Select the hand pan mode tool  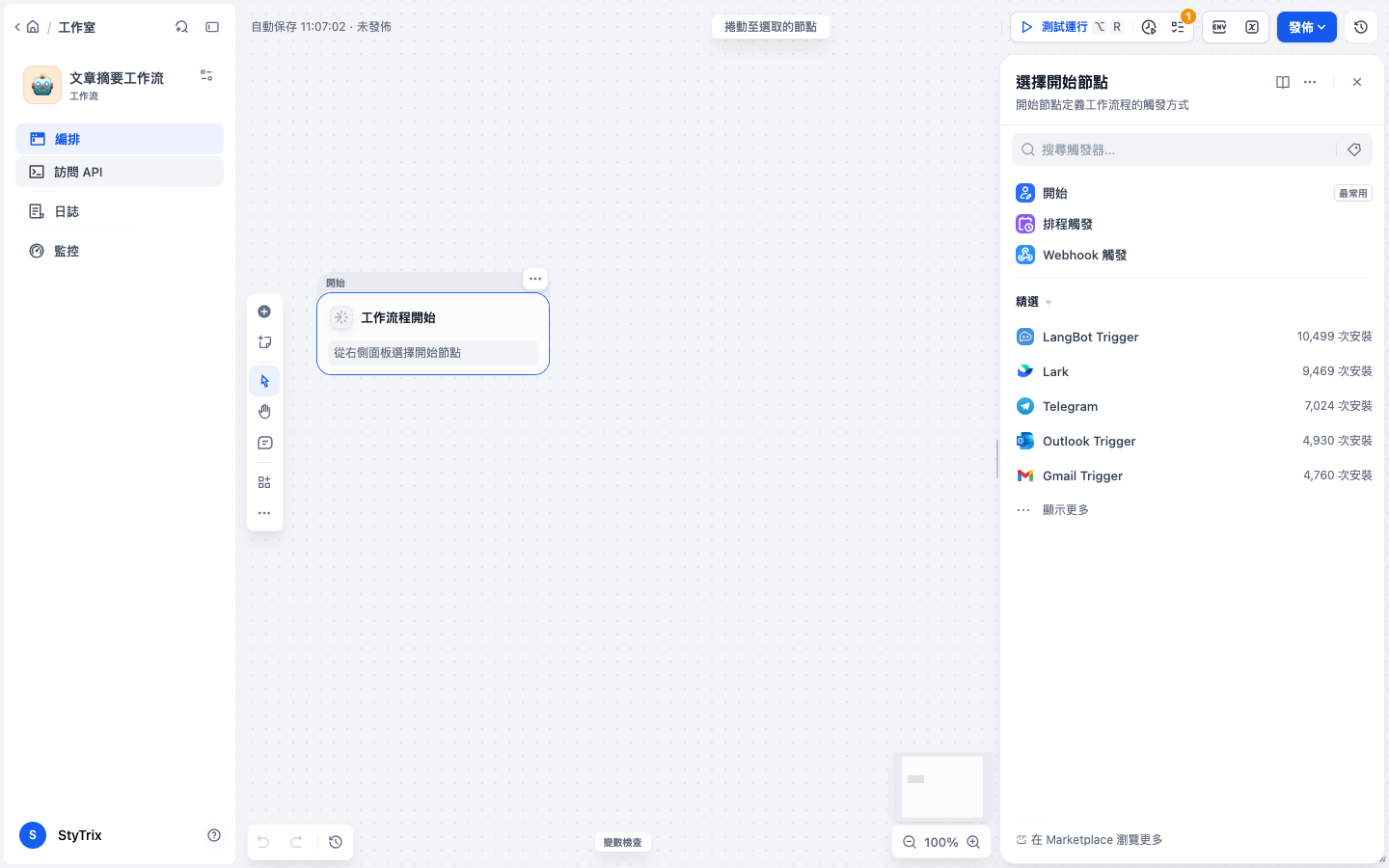click(x=264, y=412)
